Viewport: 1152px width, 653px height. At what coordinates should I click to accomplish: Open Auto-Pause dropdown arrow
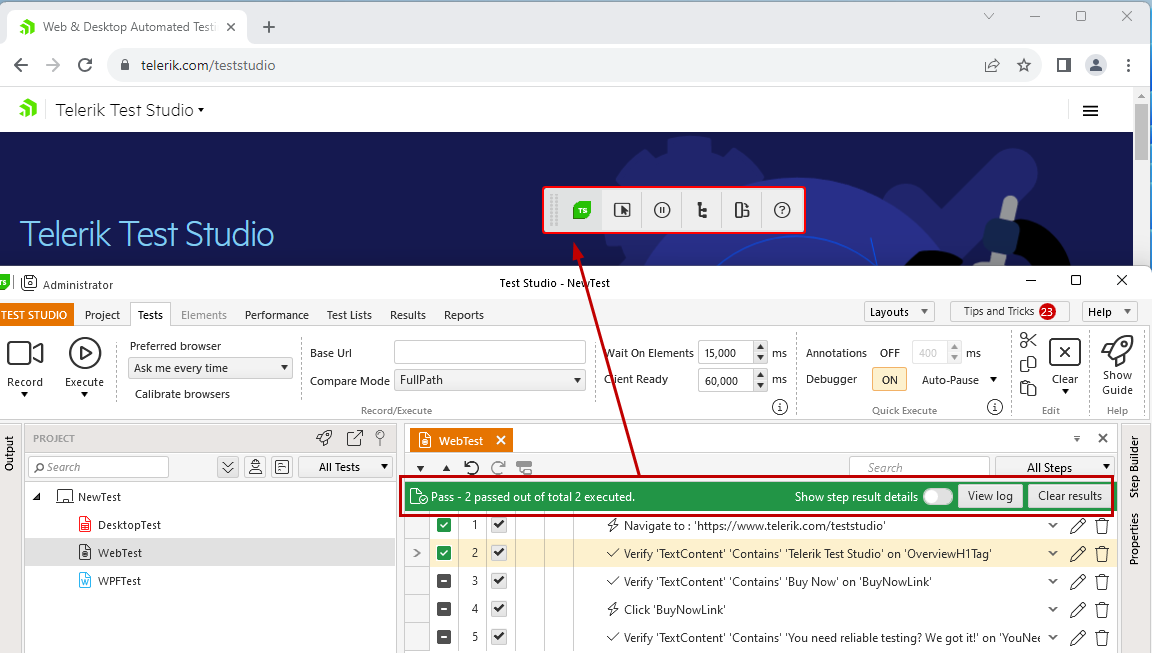tap(993, 380)
